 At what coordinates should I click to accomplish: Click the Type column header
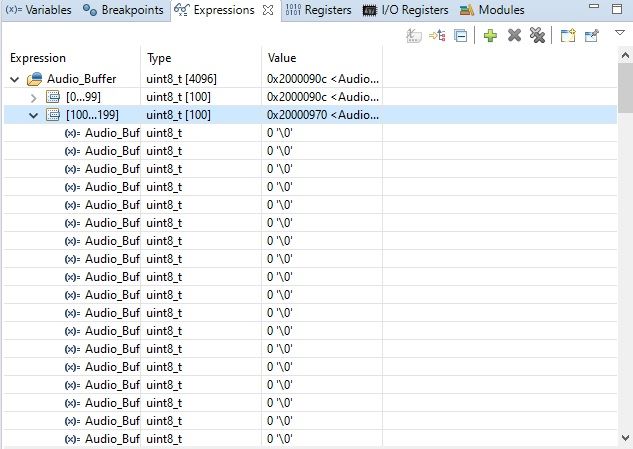(x=201, y=58)
